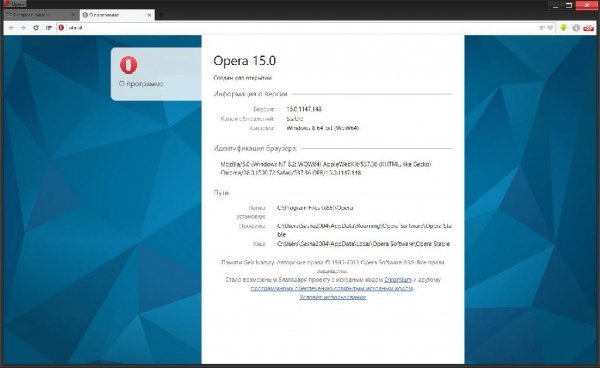Click the 'Пути' section header
The height and width of the screenshot is (368, 600).
pyautogui.click(x=221, y=193)
